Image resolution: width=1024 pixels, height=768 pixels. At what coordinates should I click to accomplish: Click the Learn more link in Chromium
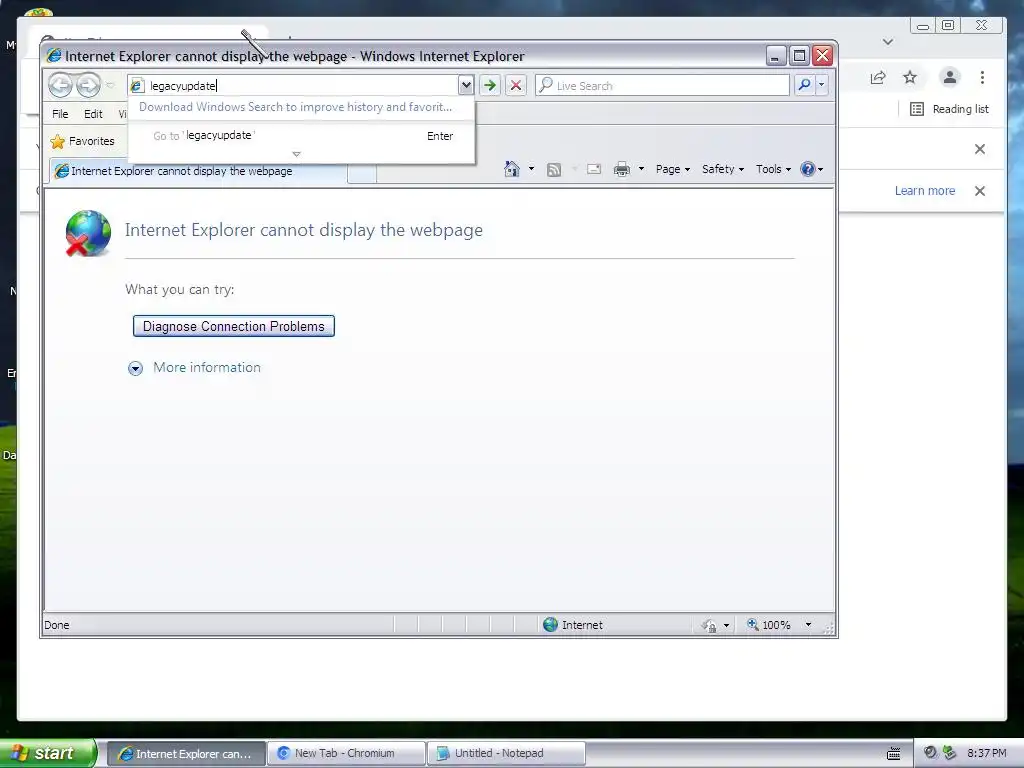pyautogui.click(x=925, y=191)
